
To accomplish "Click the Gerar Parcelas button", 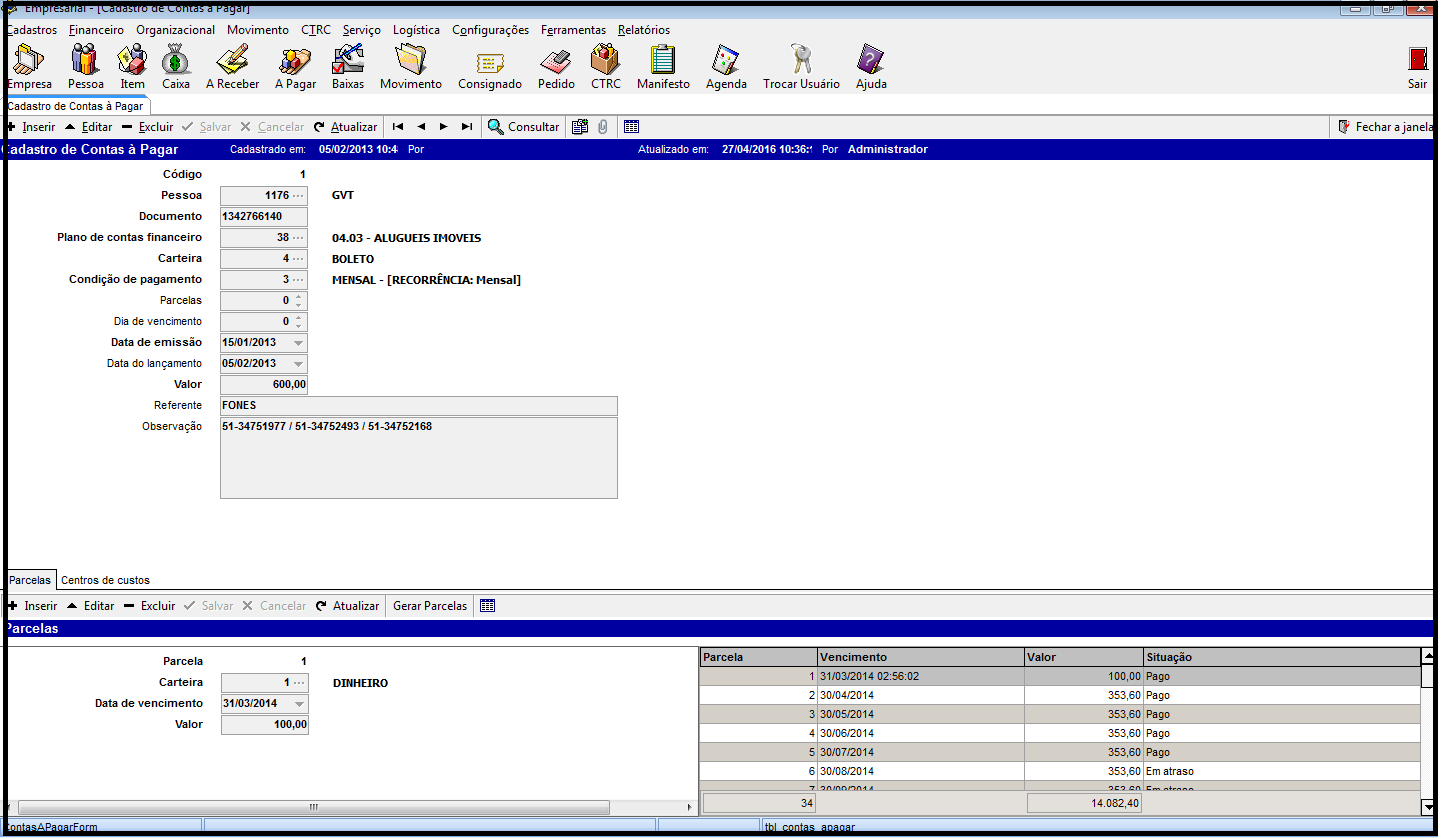I will click(429, 606).
